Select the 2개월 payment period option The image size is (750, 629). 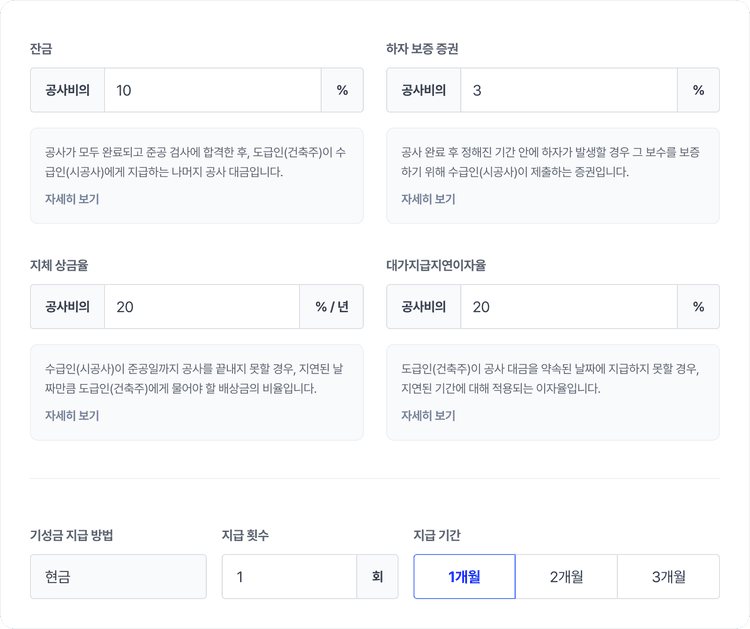(566, 577)
